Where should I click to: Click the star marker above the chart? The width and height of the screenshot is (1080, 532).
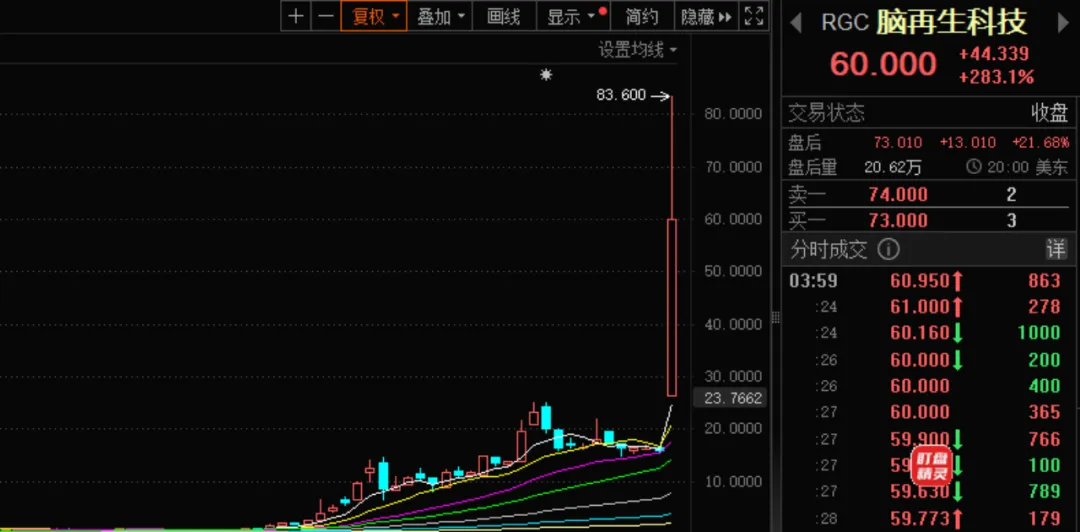546,75
